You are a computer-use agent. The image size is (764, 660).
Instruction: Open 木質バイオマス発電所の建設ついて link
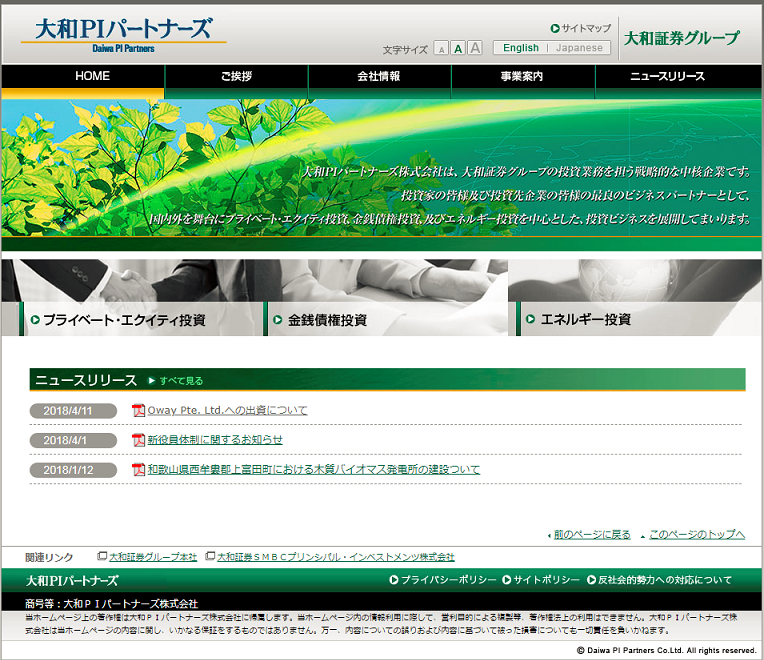314,470
